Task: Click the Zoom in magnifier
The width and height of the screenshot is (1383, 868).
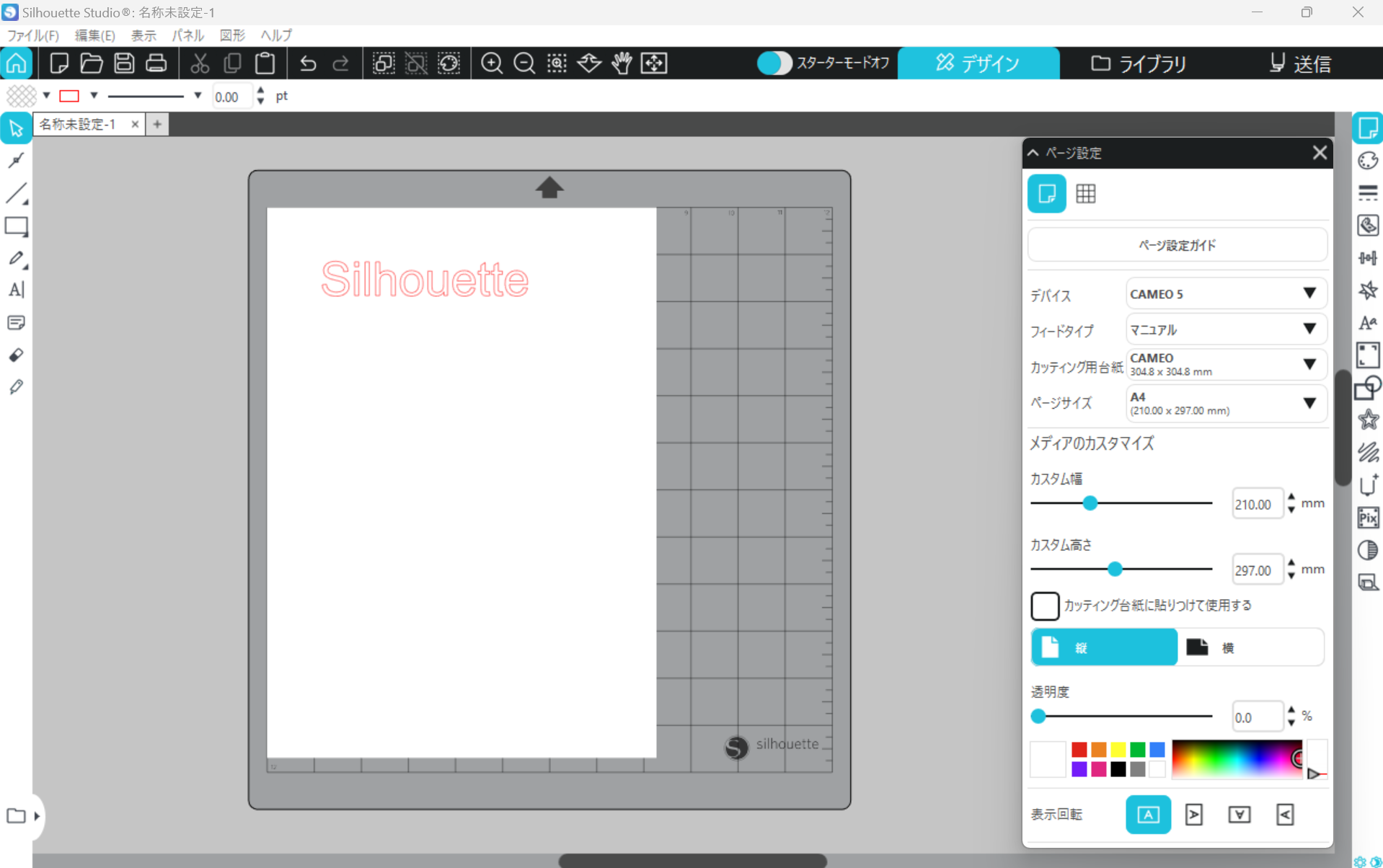Action: [492, 63]
